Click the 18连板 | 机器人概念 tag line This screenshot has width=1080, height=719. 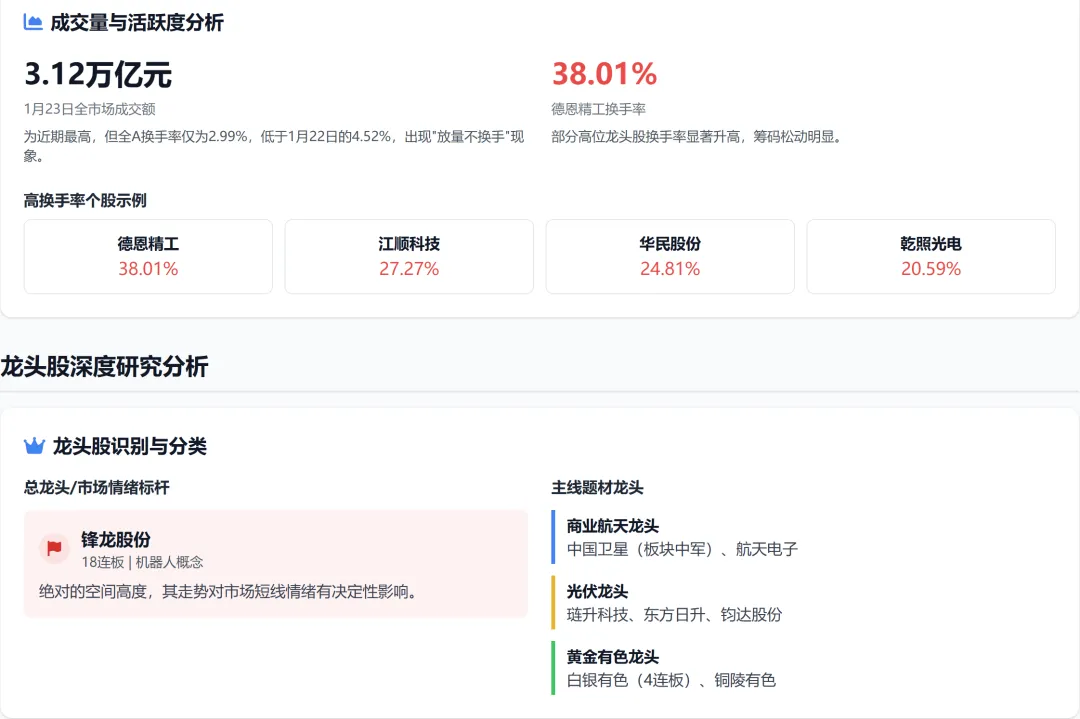pos(143,562)
